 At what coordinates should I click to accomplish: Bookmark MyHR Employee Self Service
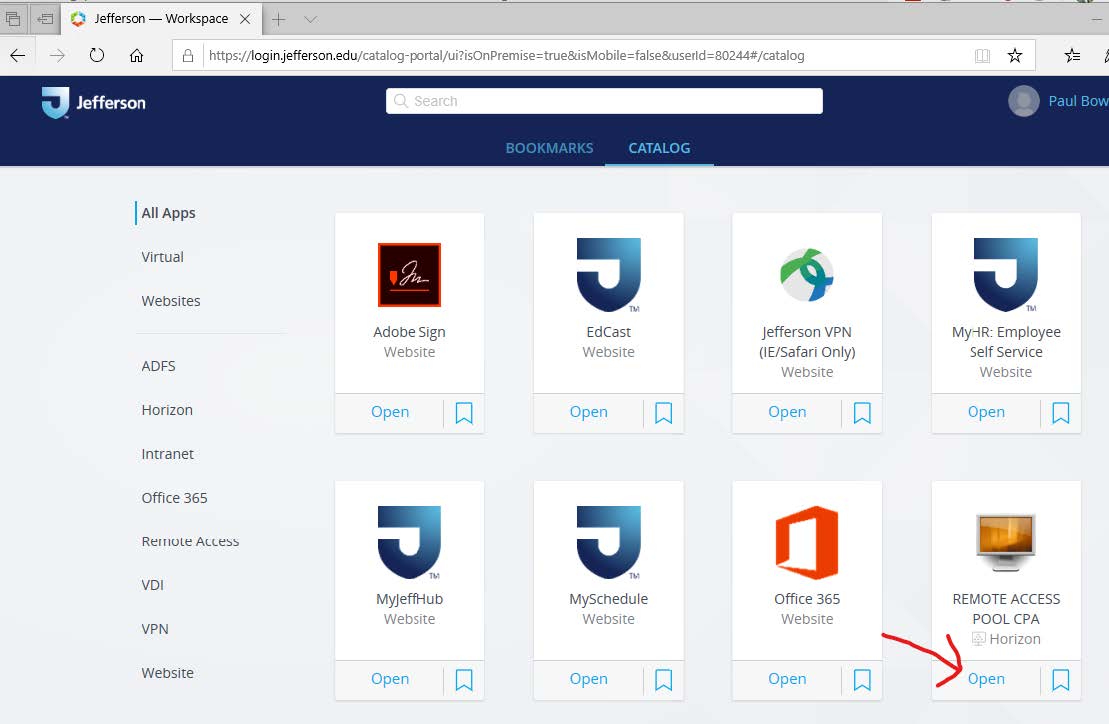click(x=1061, y=412)
